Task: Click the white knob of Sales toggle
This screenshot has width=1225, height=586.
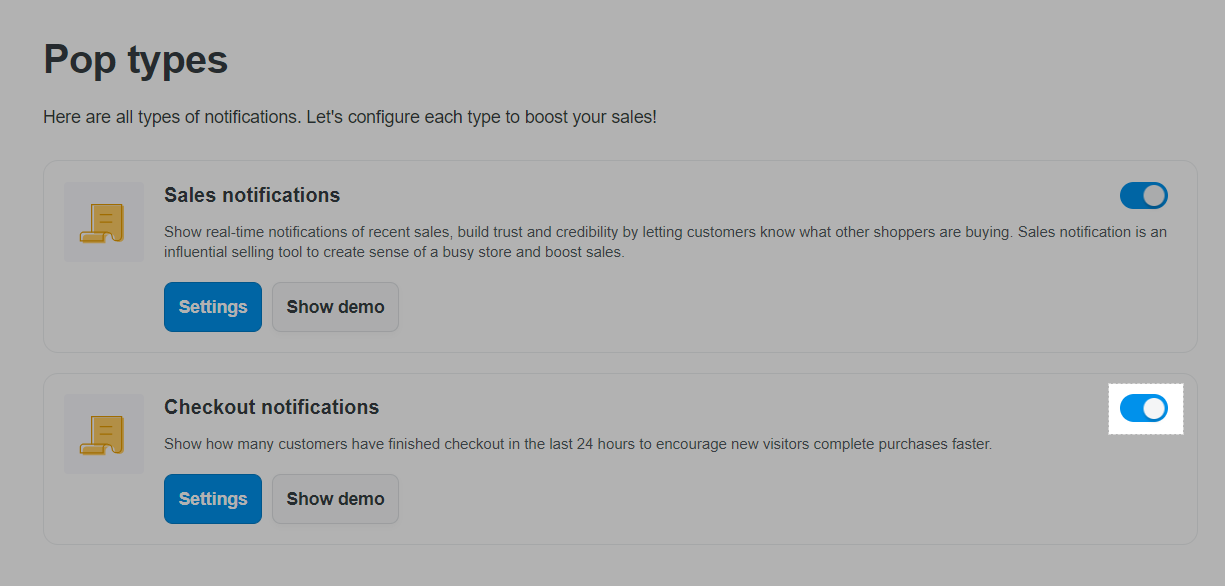Action: coord(1154,196)
